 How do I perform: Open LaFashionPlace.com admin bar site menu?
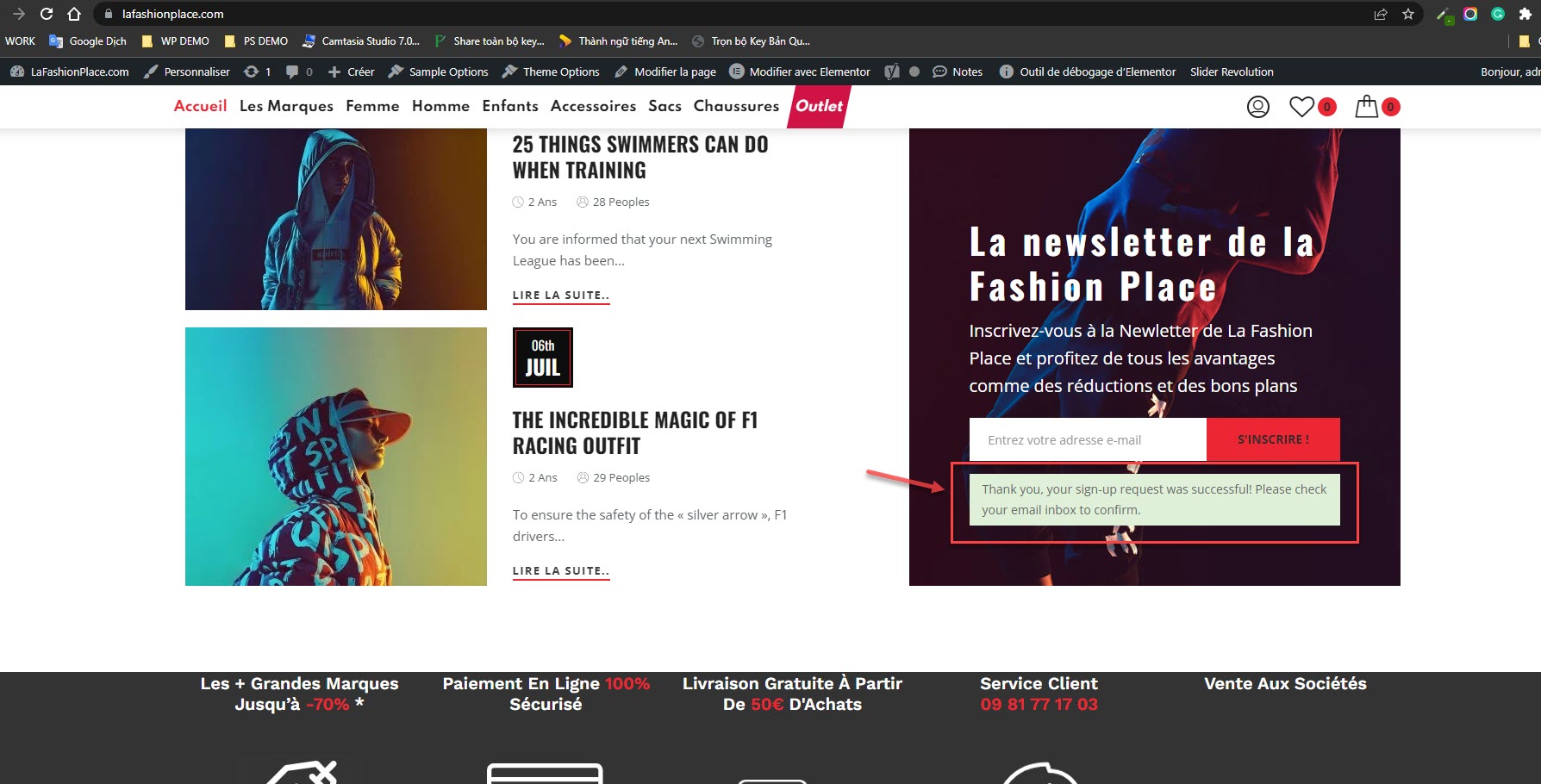[x=70, y=72]
